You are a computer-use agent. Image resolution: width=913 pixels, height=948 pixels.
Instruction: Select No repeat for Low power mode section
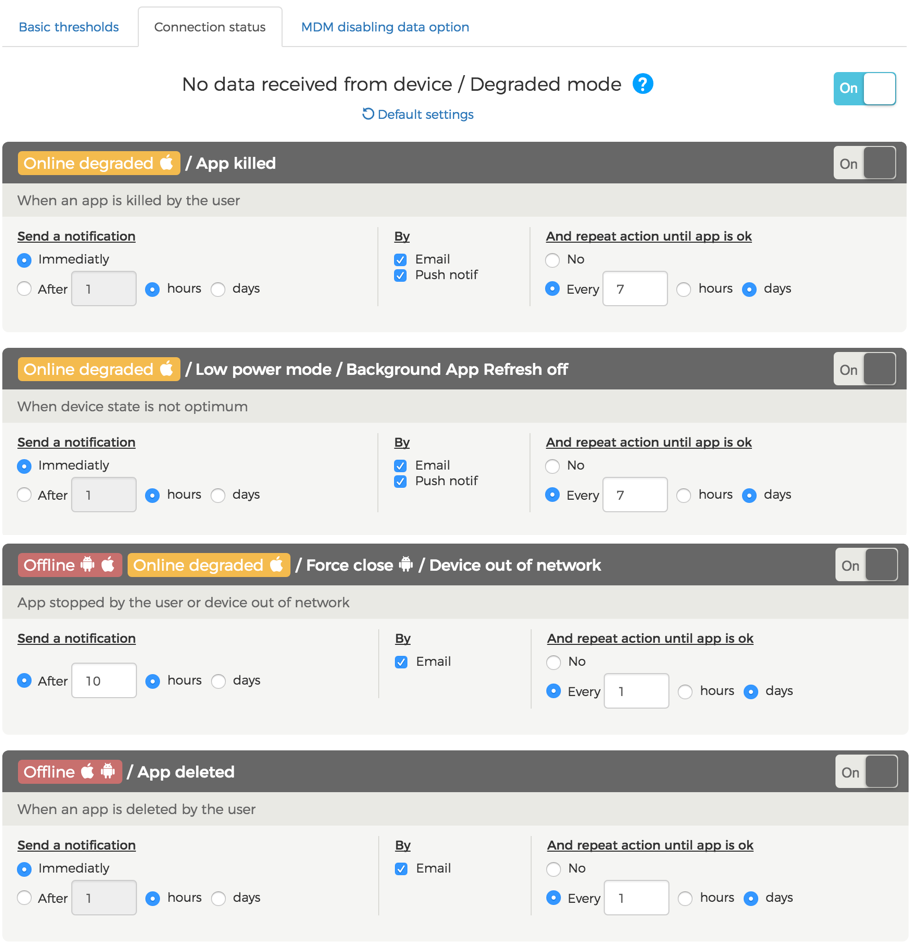tap(553, 466)
